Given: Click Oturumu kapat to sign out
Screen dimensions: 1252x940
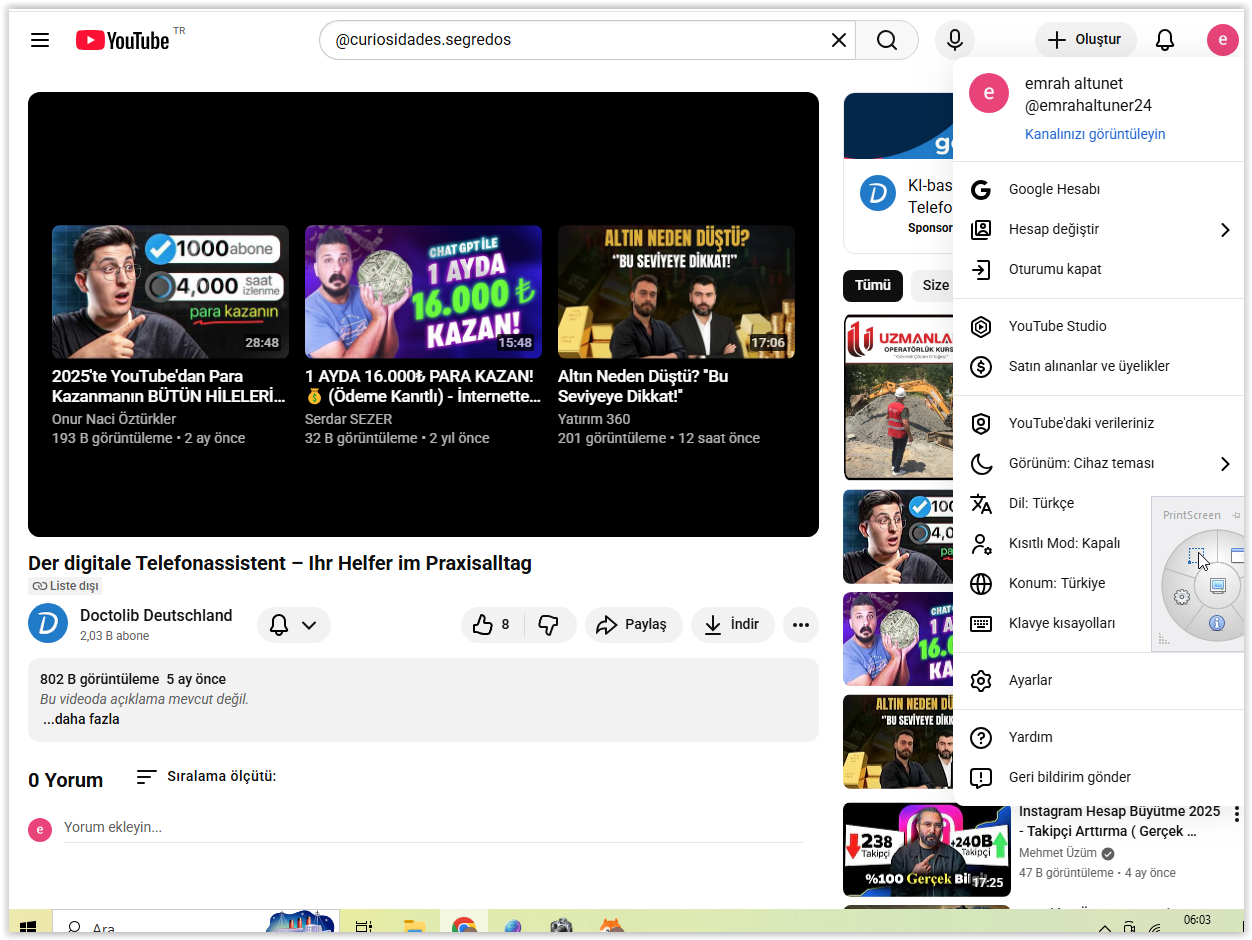Looking at the screenshot, I should (1098, 269).
